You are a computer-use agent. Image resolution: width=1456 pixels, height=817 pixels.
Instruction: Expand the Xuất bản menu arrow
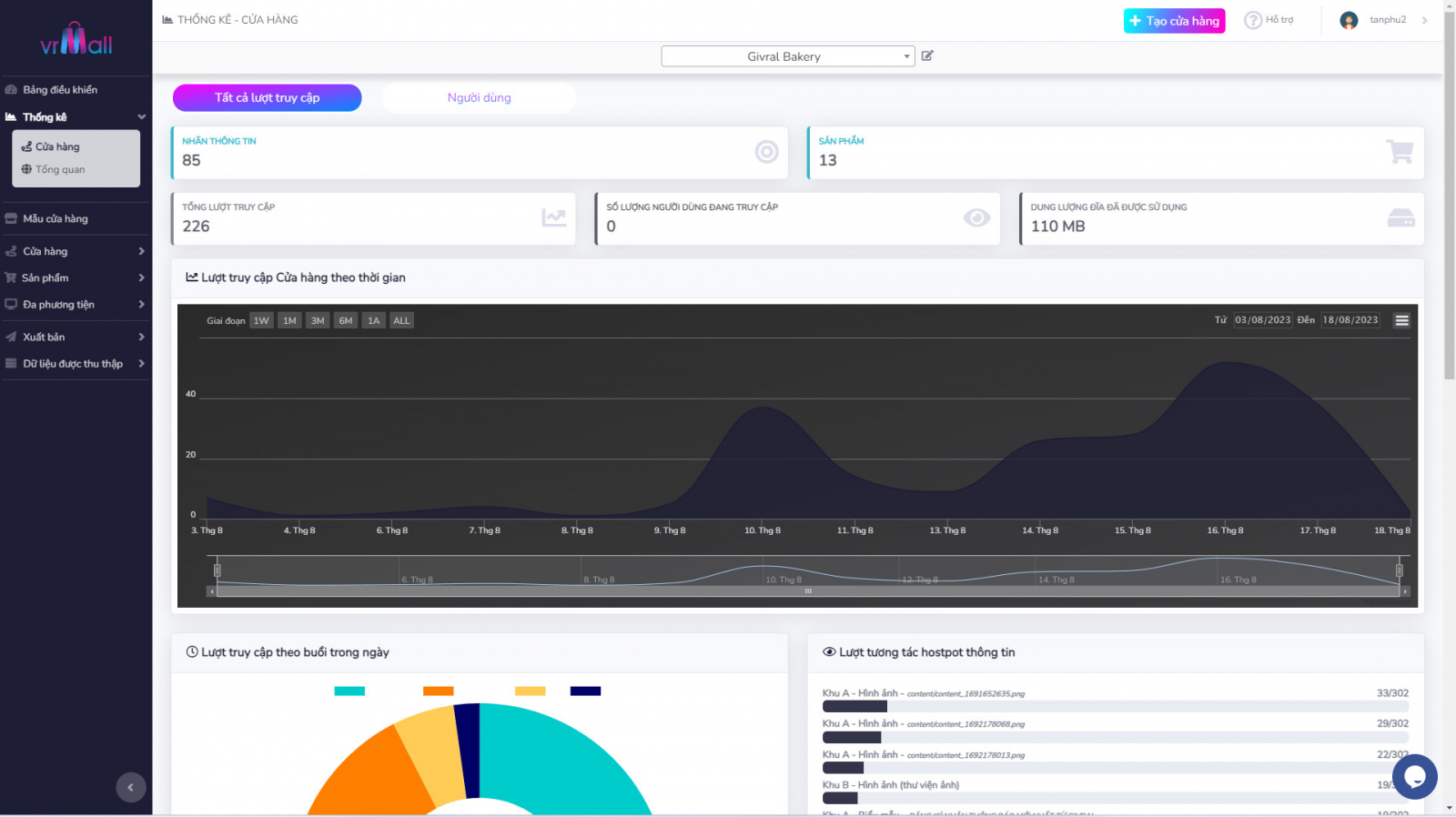click(141, 338)
